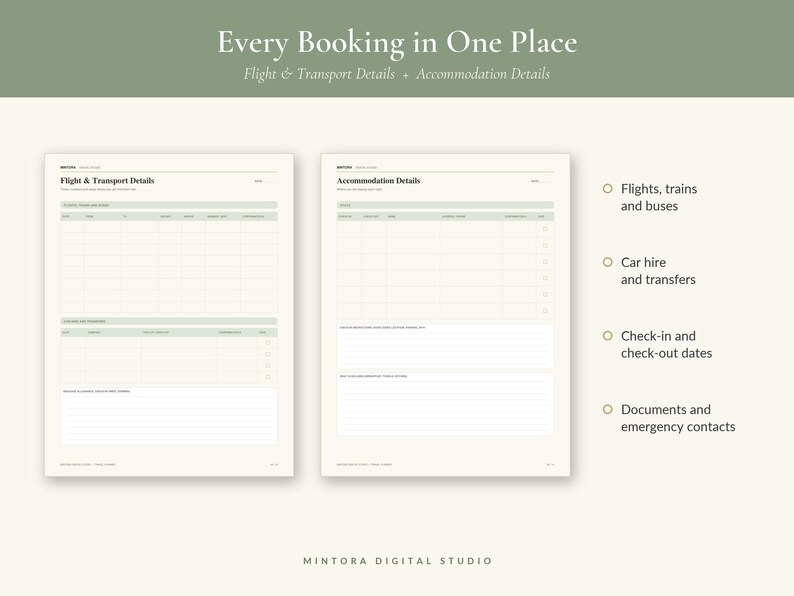Click the "MINTORA DIGITAL STUDIO" footer text
Viewport: 794px width, 596px height.
398,561
